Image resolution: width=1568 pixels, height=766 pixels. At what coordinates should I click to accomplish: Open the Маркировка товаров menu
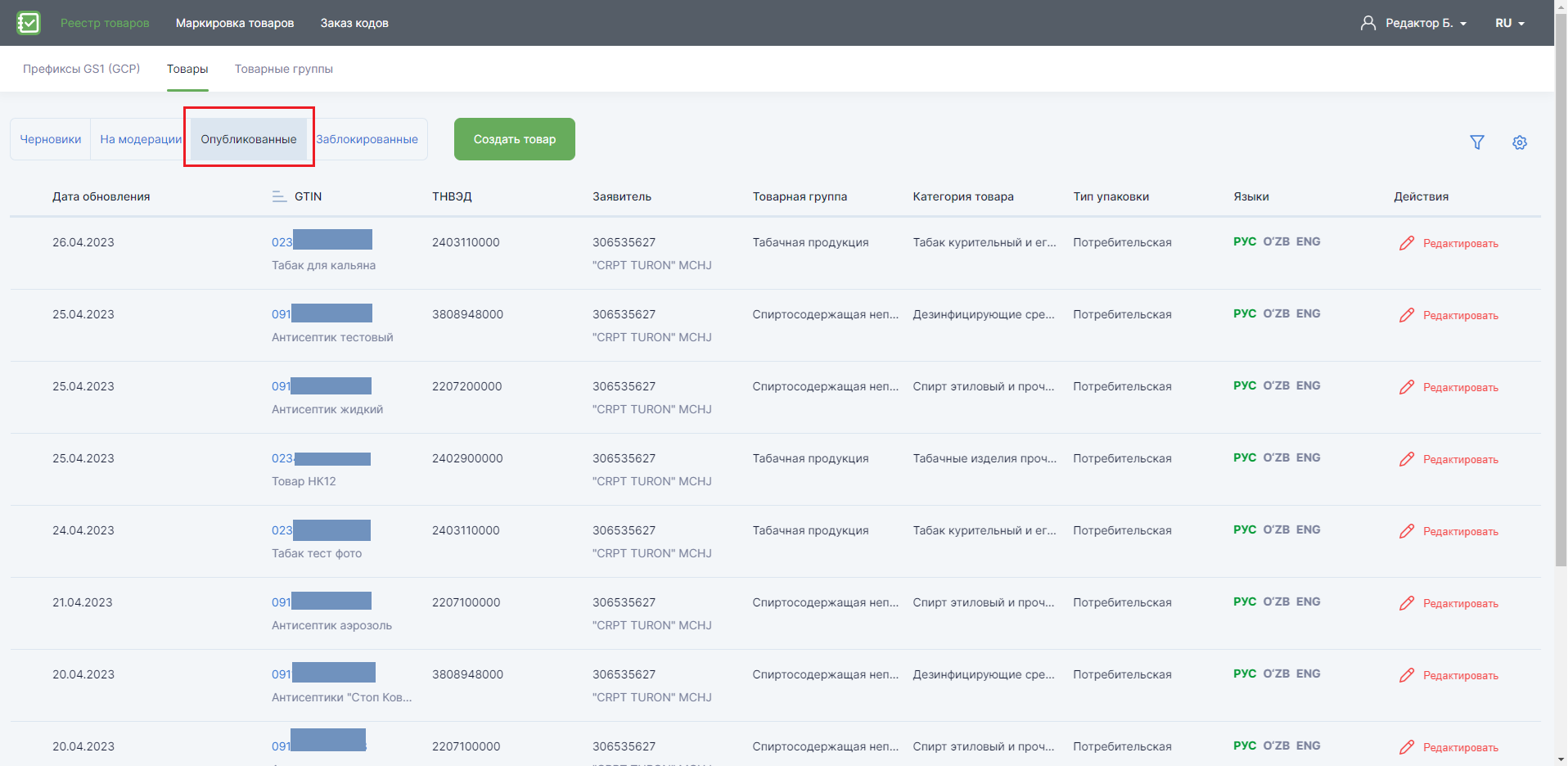(x=235, y=23)
